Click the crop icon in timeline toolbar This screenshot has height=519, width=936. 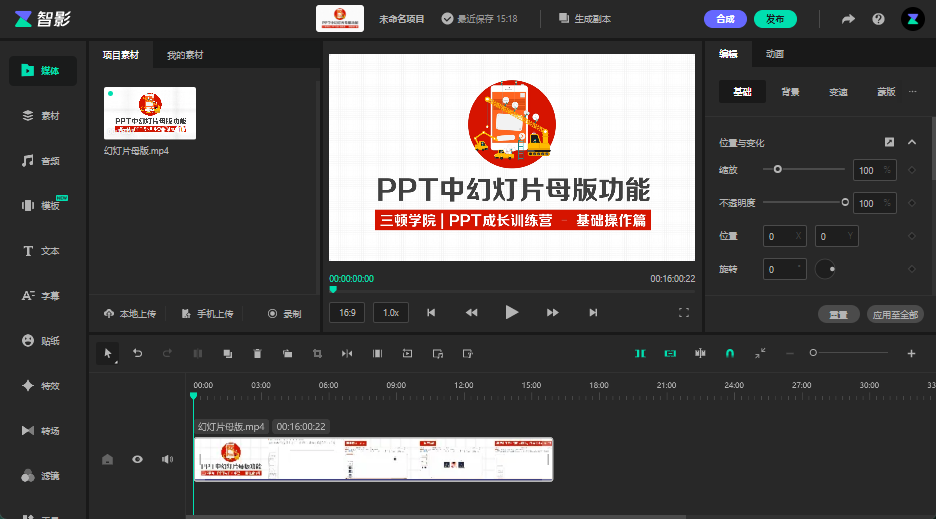(317, 354)
